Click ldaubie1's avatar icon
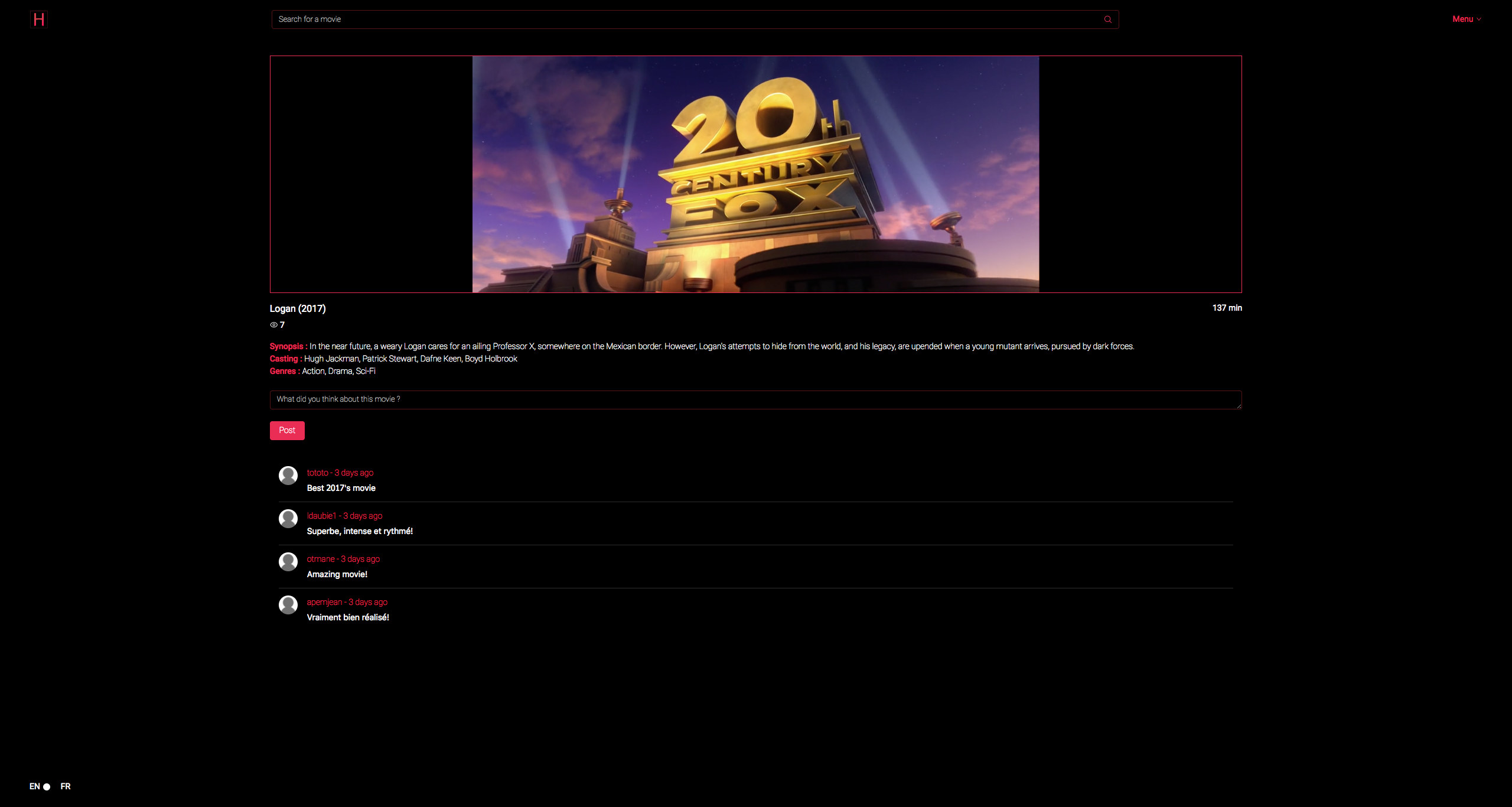The width and height of the screenshot is (1512, 807). pyautogui.click(x=288, y=518)
